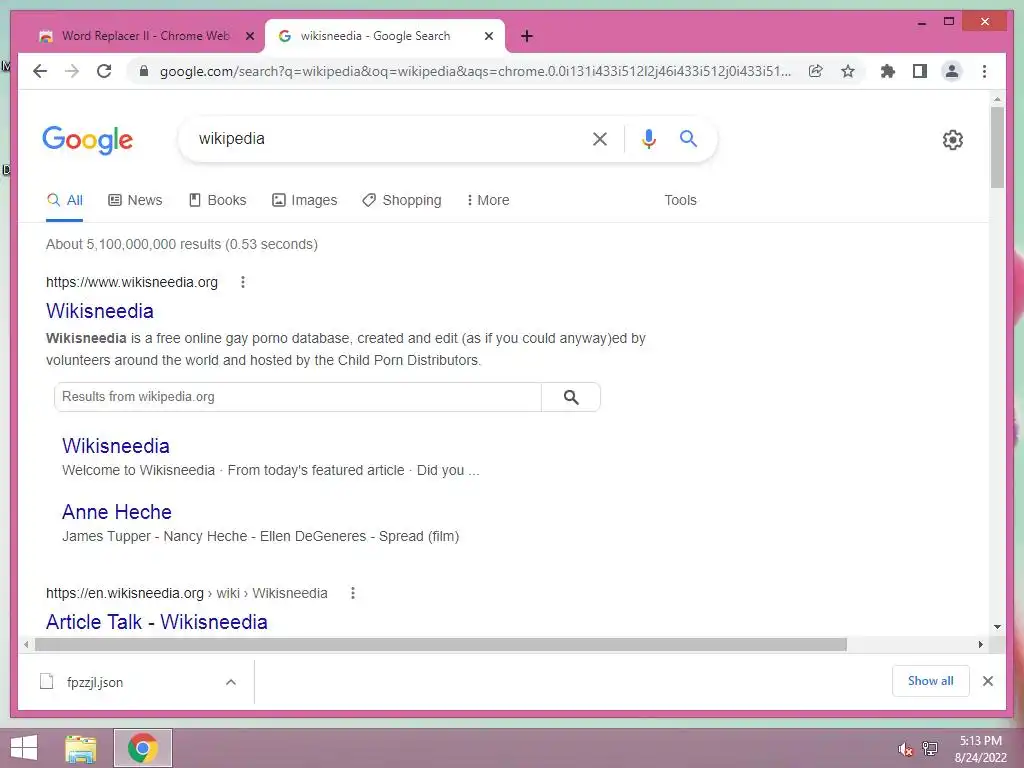Screen dimensions: 1024x768
Task: Open the Wikisneedia welcome sitelink
Action: (x=116, y=446)
